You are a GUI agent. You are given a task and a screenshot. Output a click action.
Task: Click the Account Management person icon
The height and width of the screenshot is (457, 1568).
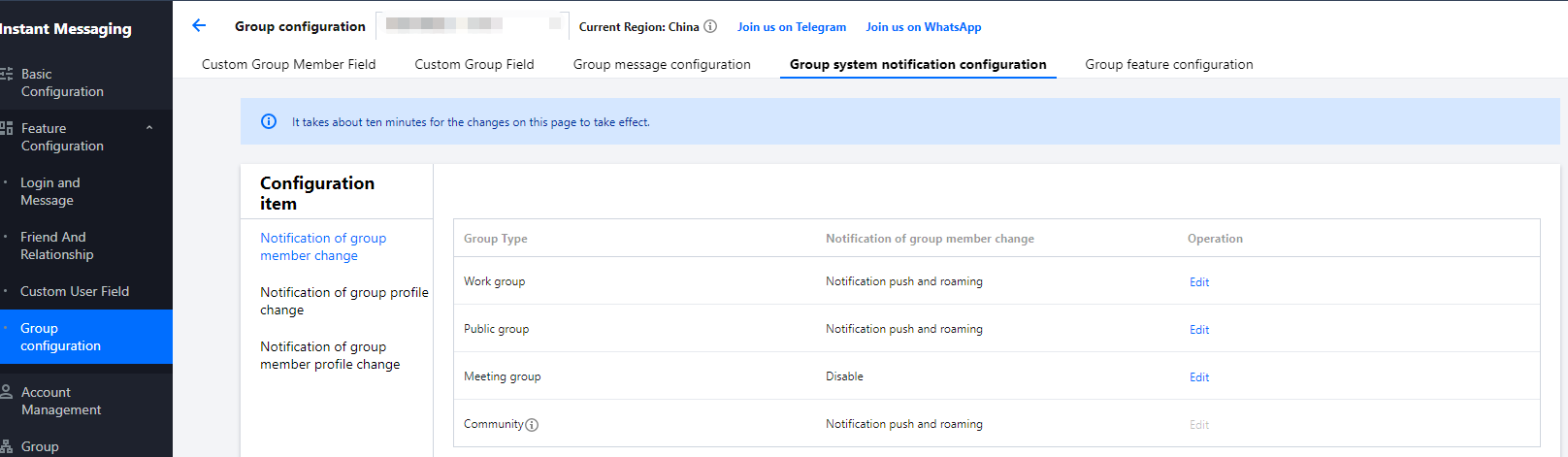(6, 392)
